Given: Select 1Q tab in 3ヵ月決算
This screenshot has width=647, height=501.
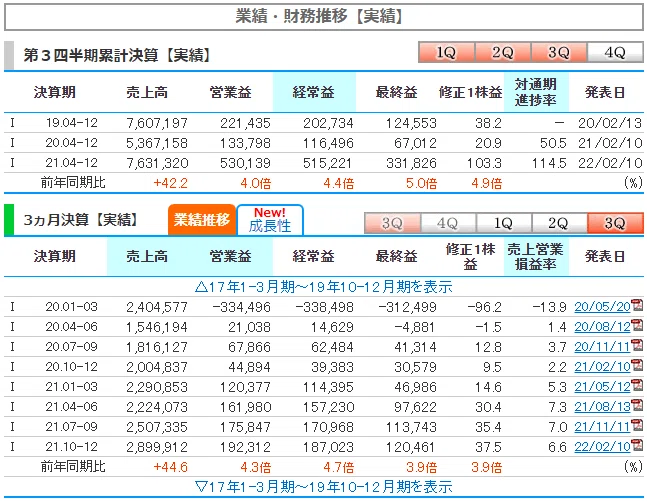Looking at the screenshot, I should pos(503,223).
